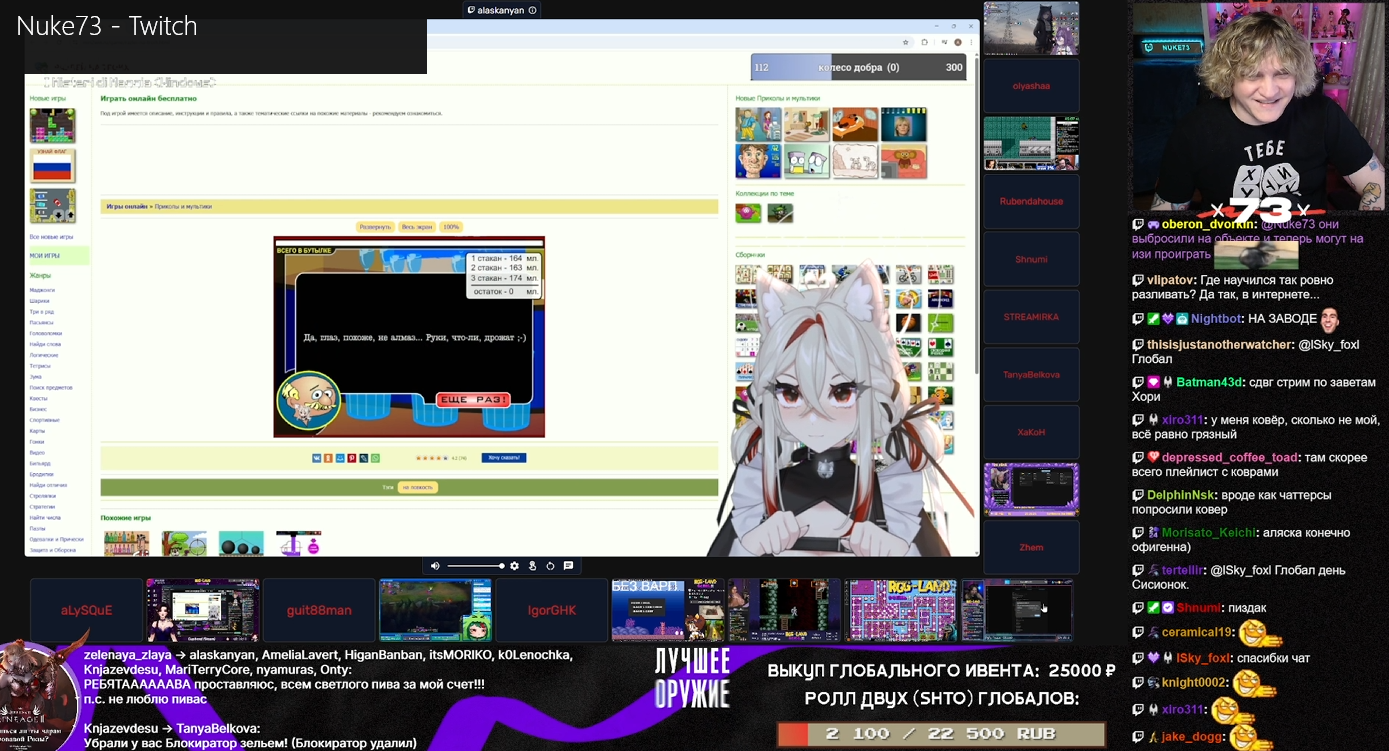Open the Игры онлайн breadcrumb link
Screen dimensions: 1389x751
pyautogui.click(x=127, y=207)
